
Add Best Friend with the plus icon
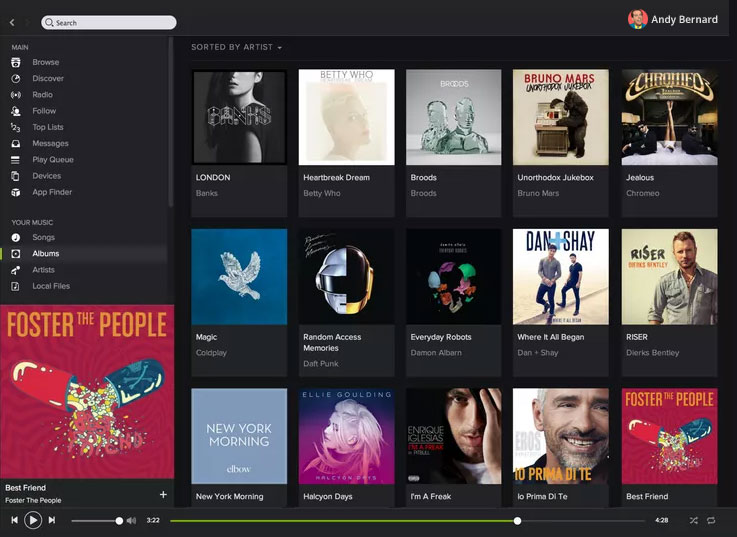click(x=163, y=494)
